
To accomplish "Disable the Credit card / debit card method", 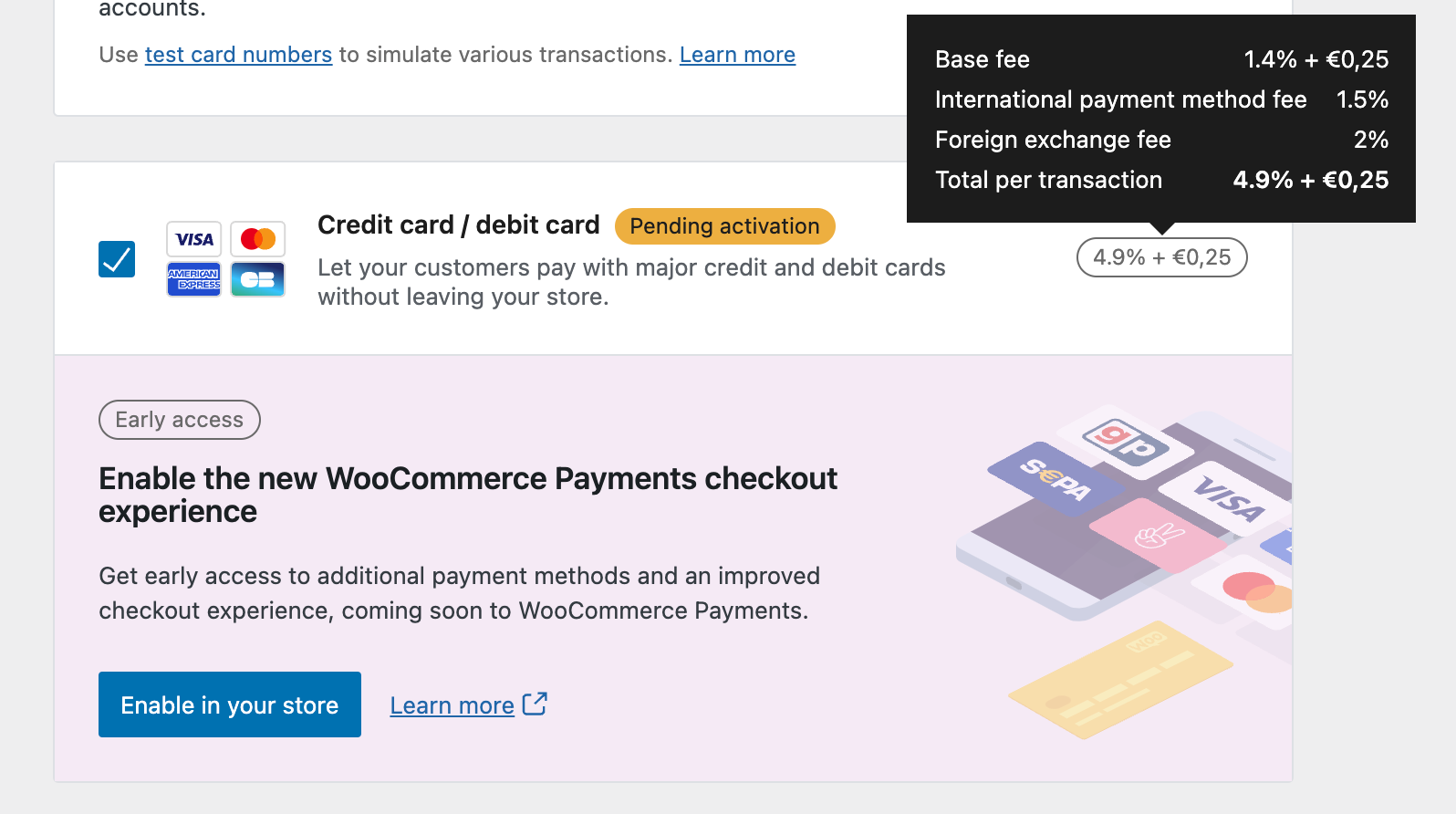I will point(116,259).
